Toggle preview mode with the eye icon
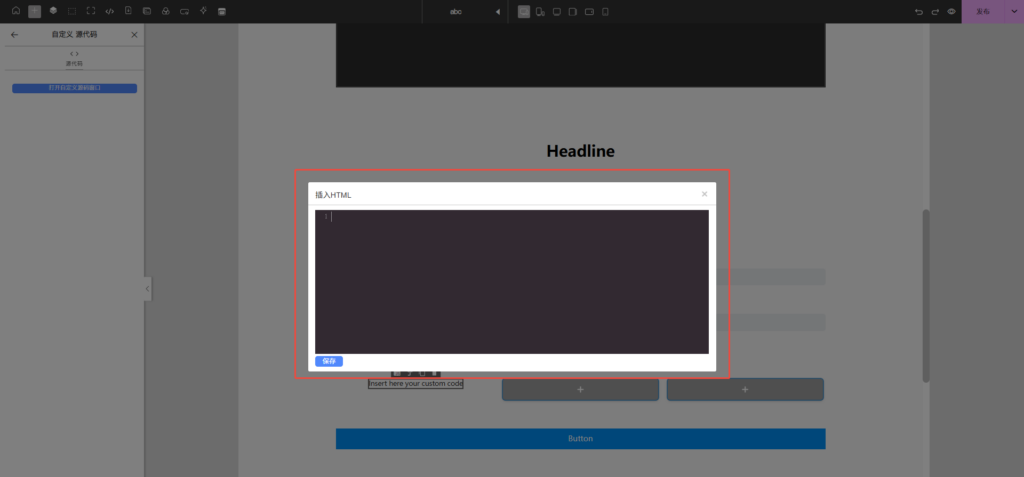Viewport: 1024px width, 477px height. 951,11
